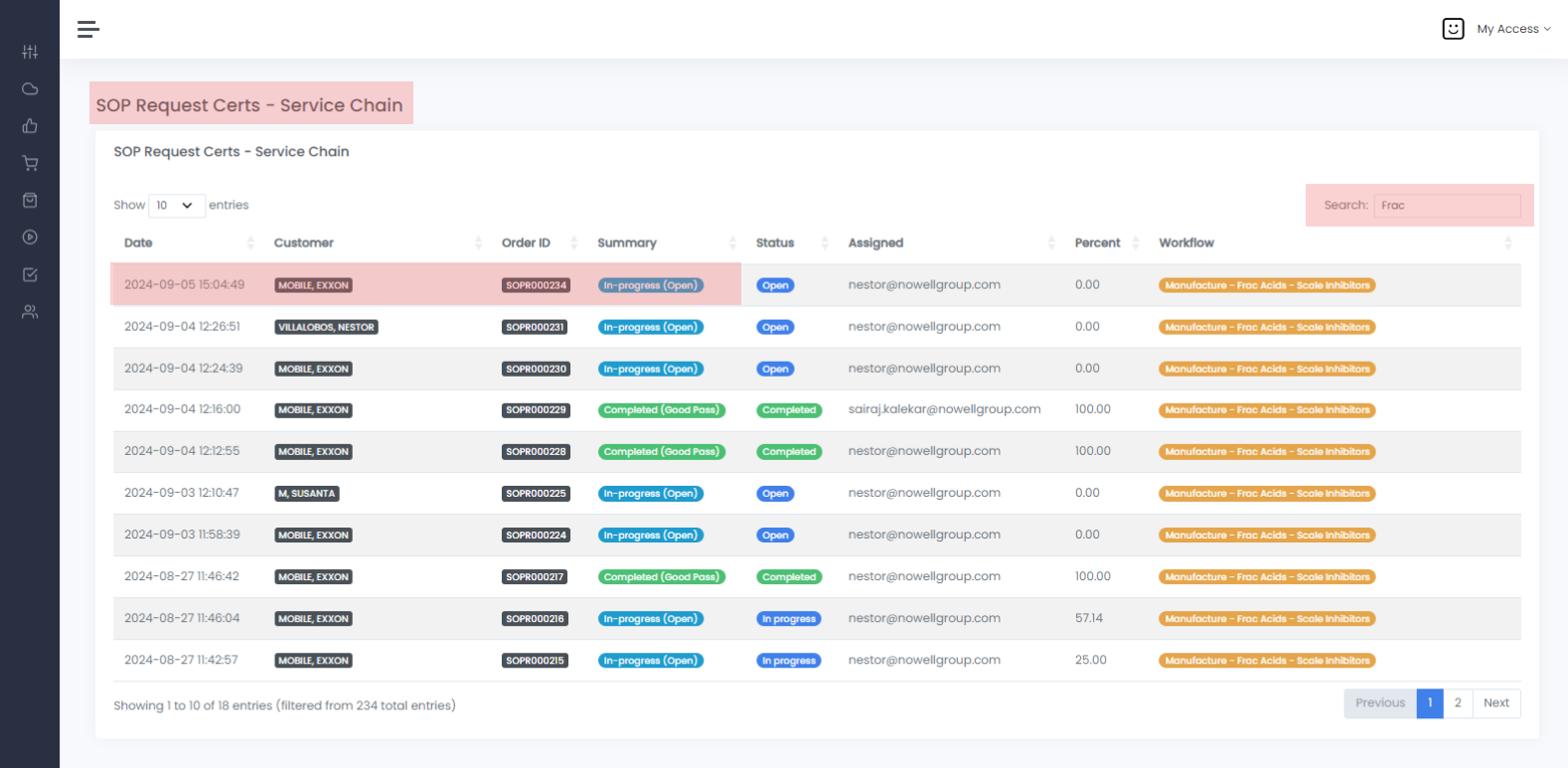Open the shopping bag sidebar icon
Screen dimensions: 1568x768
click(30, 201)
